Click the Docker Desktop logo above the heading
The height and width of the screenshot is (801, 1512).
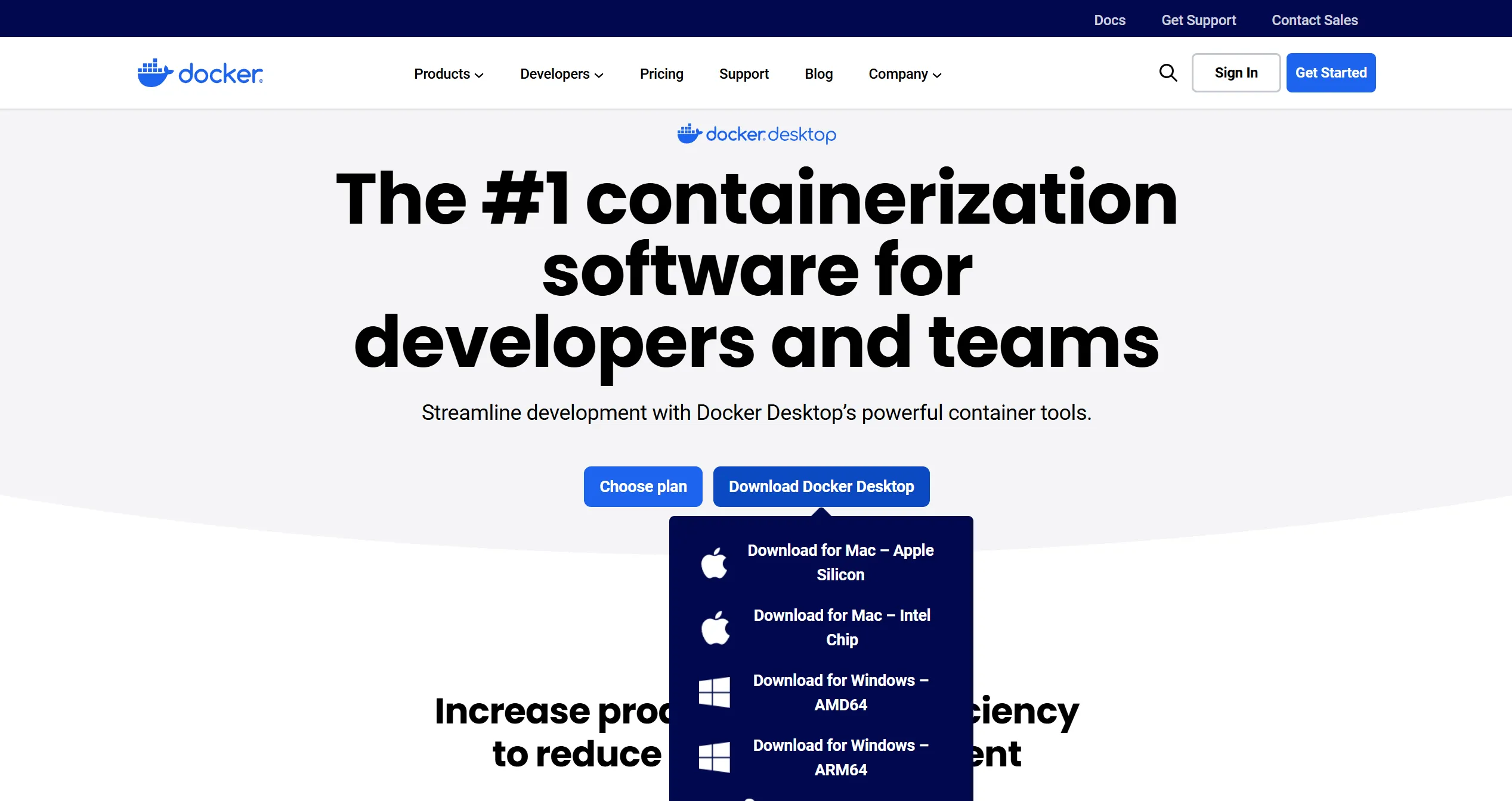pos(756,134)
